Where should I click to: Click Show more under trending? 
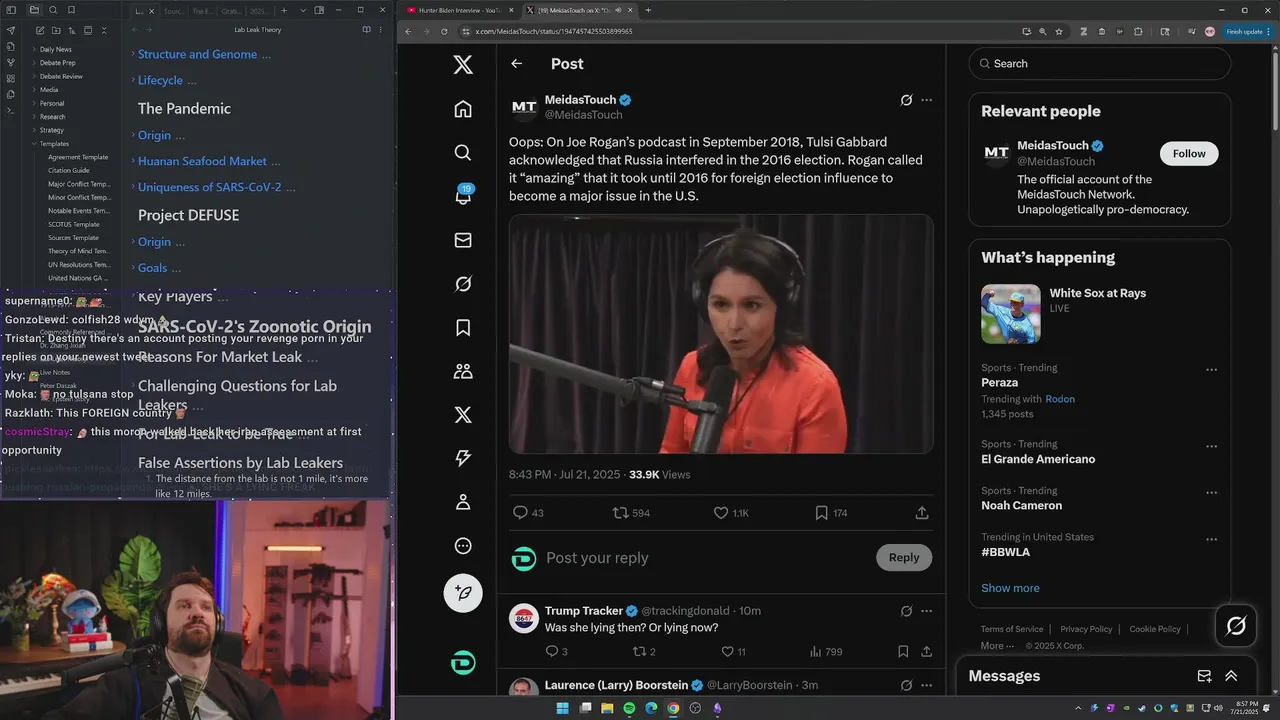click(1010, 588)
